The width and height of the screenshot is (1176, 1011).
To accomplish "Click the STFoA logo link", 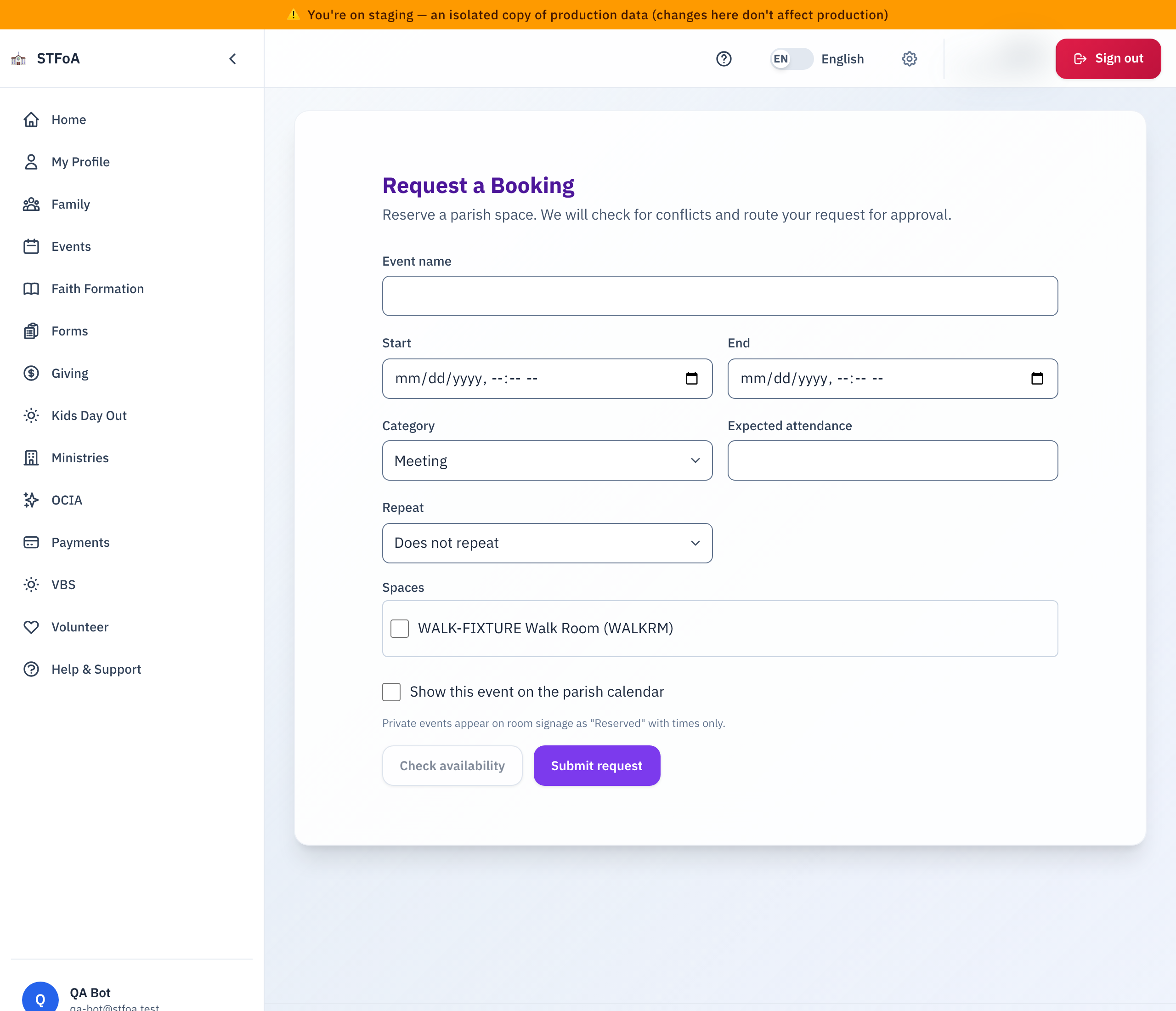I will [45, 59].
